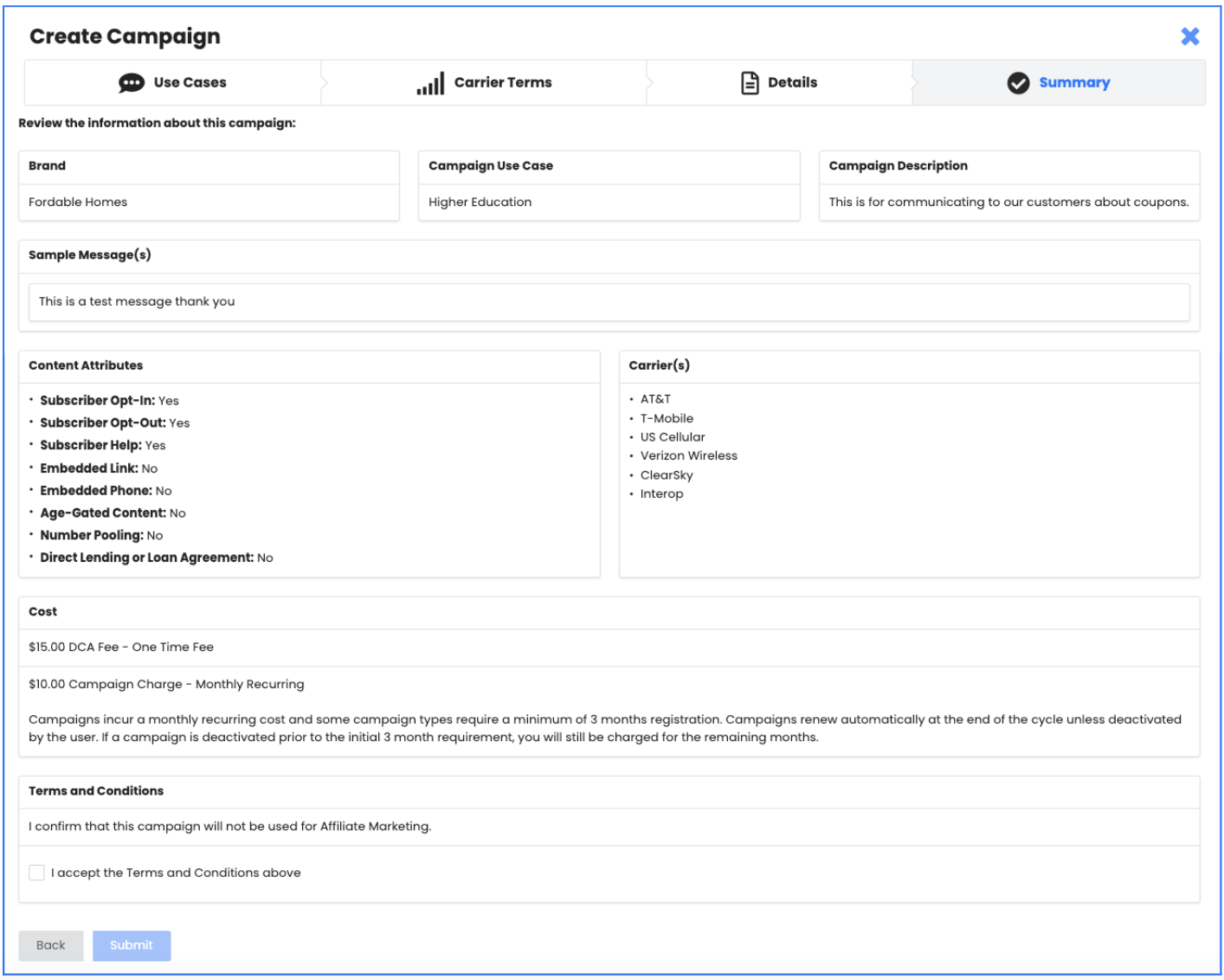Image resolution: width=1224 pixels, height=980 pixels.
Task: Click the speech bubble Use Cases icon
Action: [132, 81]
